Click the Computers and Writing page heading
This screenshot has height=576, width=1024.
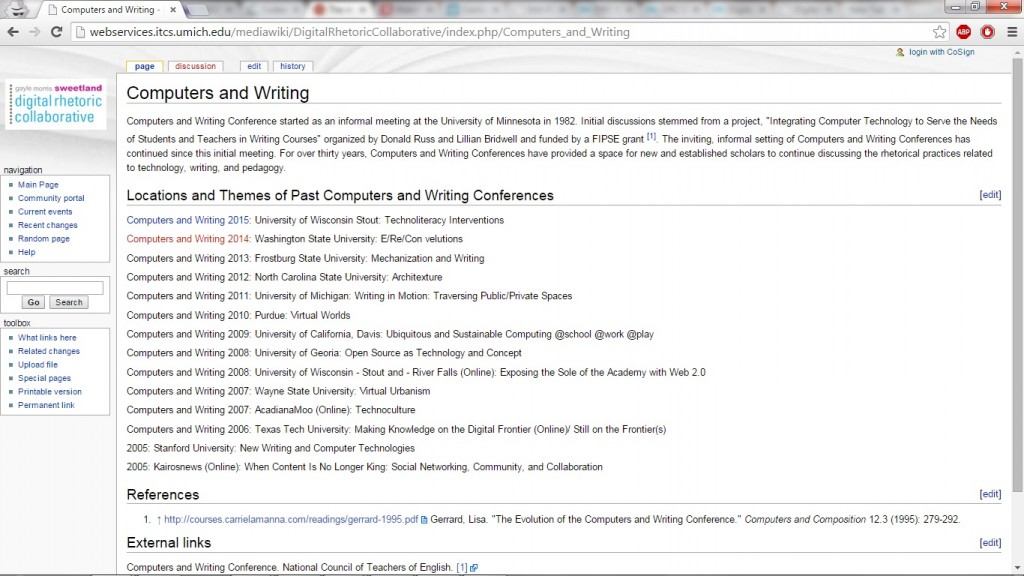(217, 93)
